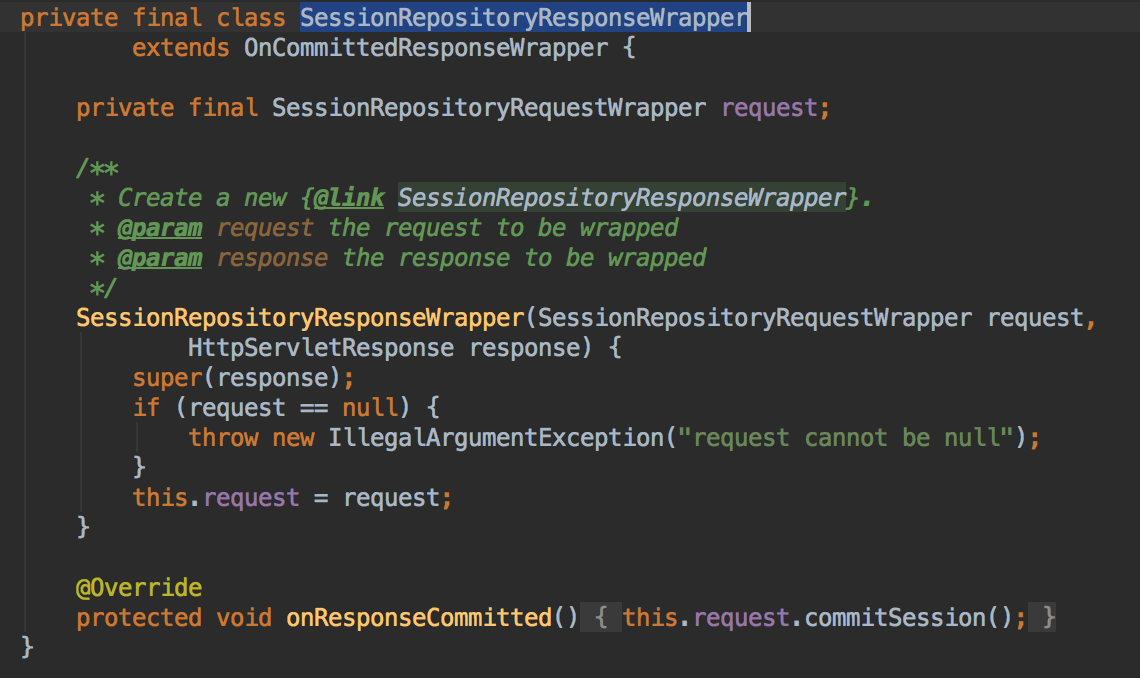Viewport: 1140px width, 678px height.
Task: Click the constructor name SessionRepositoryResponseWrapper
Action: tap(300, 318)
